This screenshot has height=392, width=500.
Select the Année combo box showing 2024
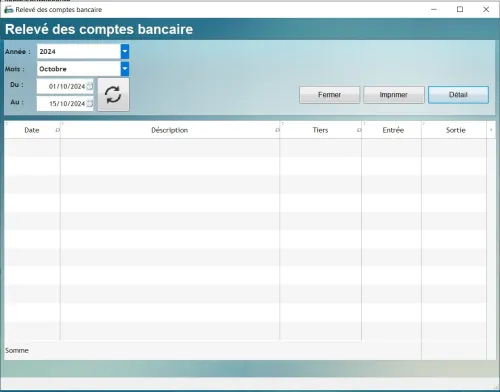(83, 51)
